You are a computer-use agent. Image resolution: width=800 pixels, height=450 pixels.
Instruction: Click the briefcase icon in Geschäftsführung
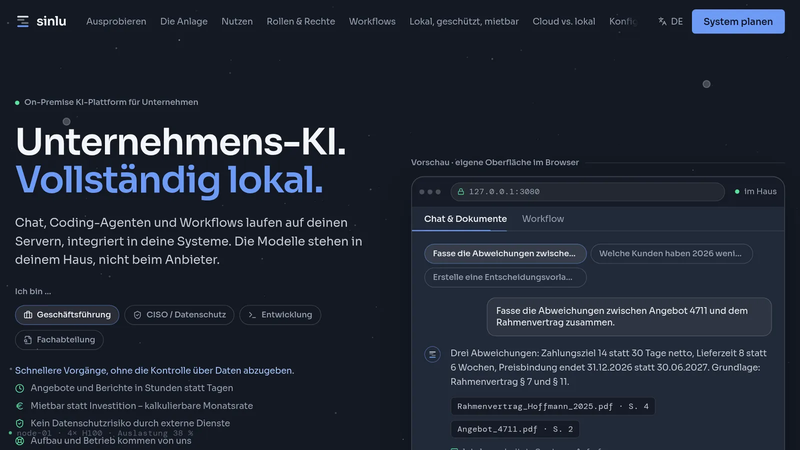coord(28,315)
